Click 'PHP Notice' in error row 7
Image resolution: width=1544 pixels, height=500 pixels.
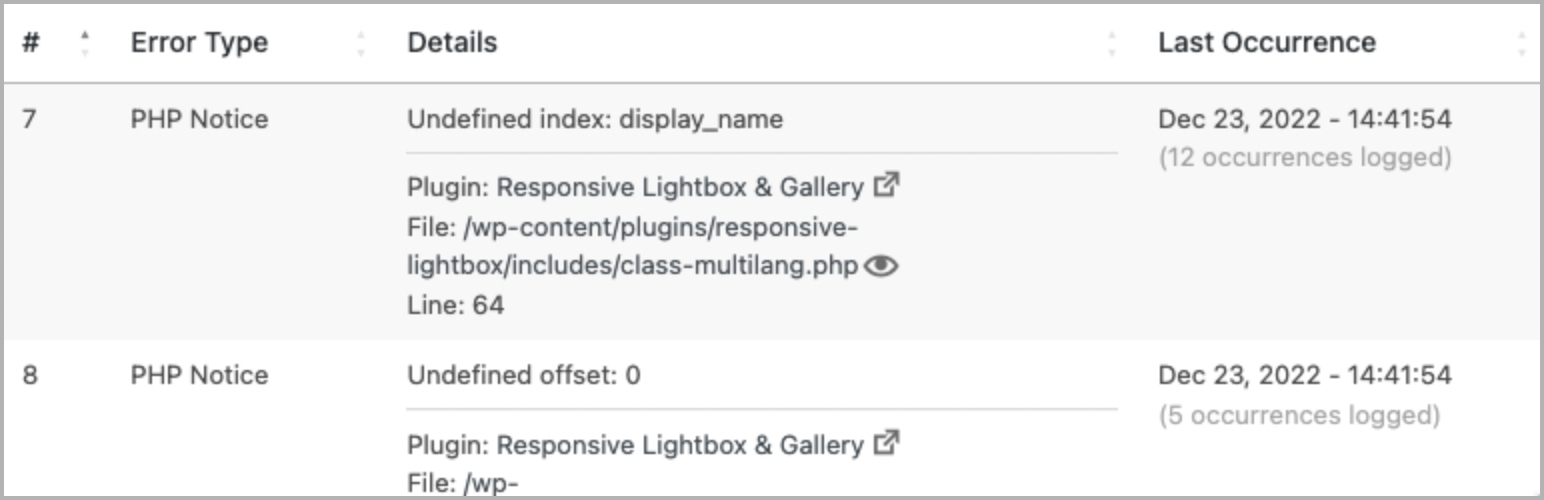199,120
